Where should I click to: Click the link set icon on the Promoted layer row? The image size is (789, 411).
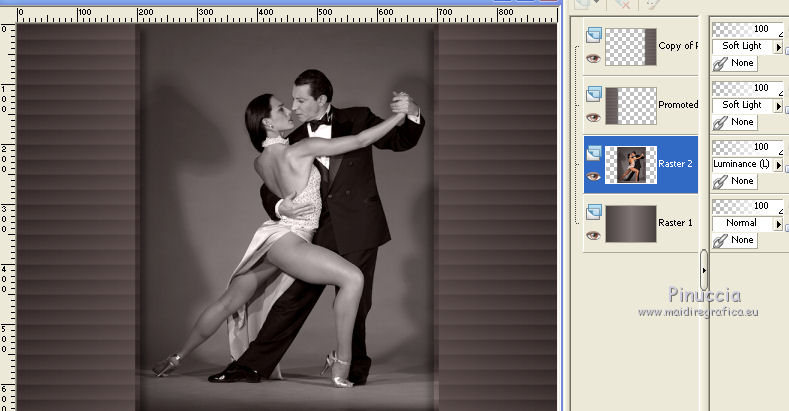[x=720, y=122]
